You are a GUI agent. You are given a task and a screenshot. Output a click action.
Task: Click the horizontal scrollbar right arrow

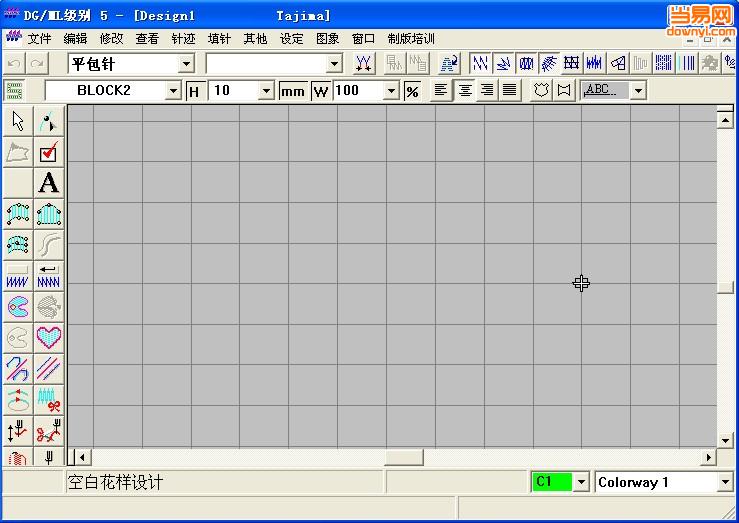[708, 457]
